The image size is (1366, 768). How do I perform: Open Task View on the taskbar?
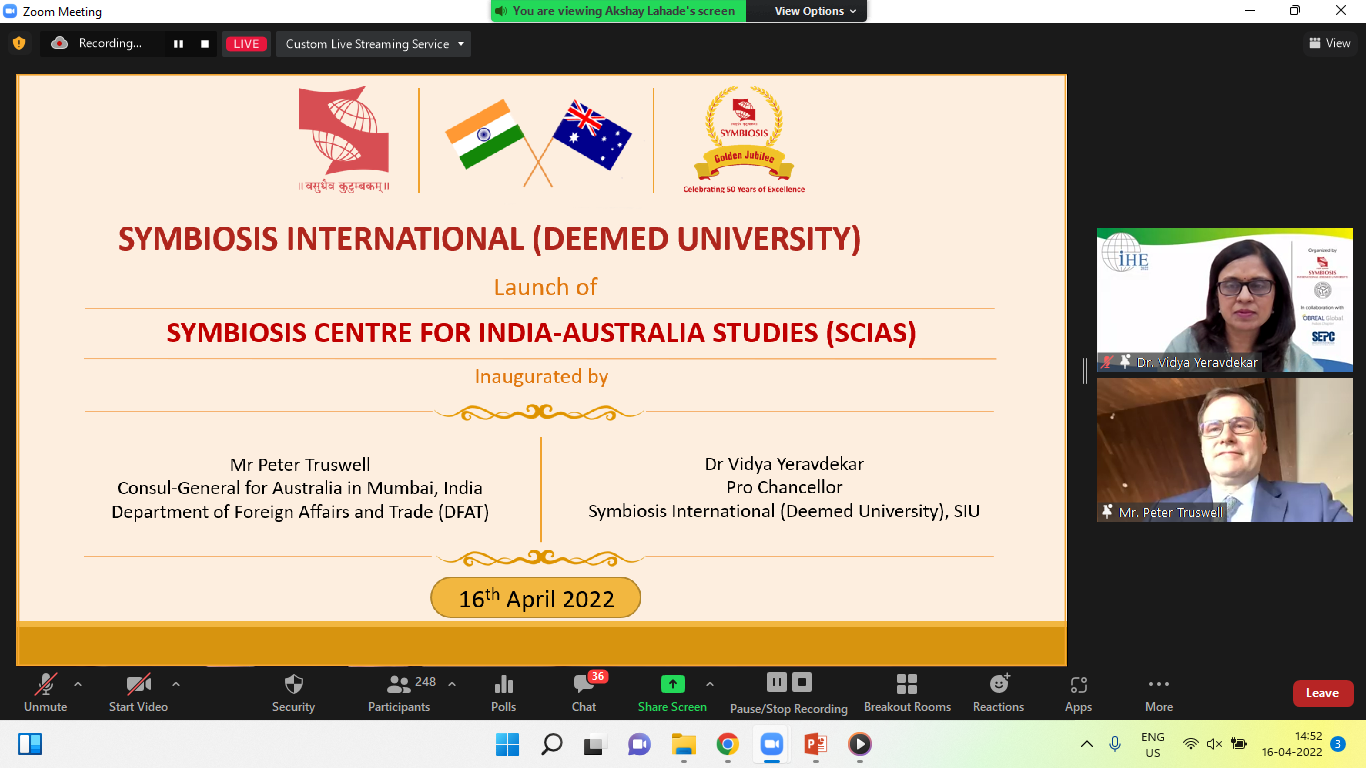pyautogui.click(x=595, y=744)
